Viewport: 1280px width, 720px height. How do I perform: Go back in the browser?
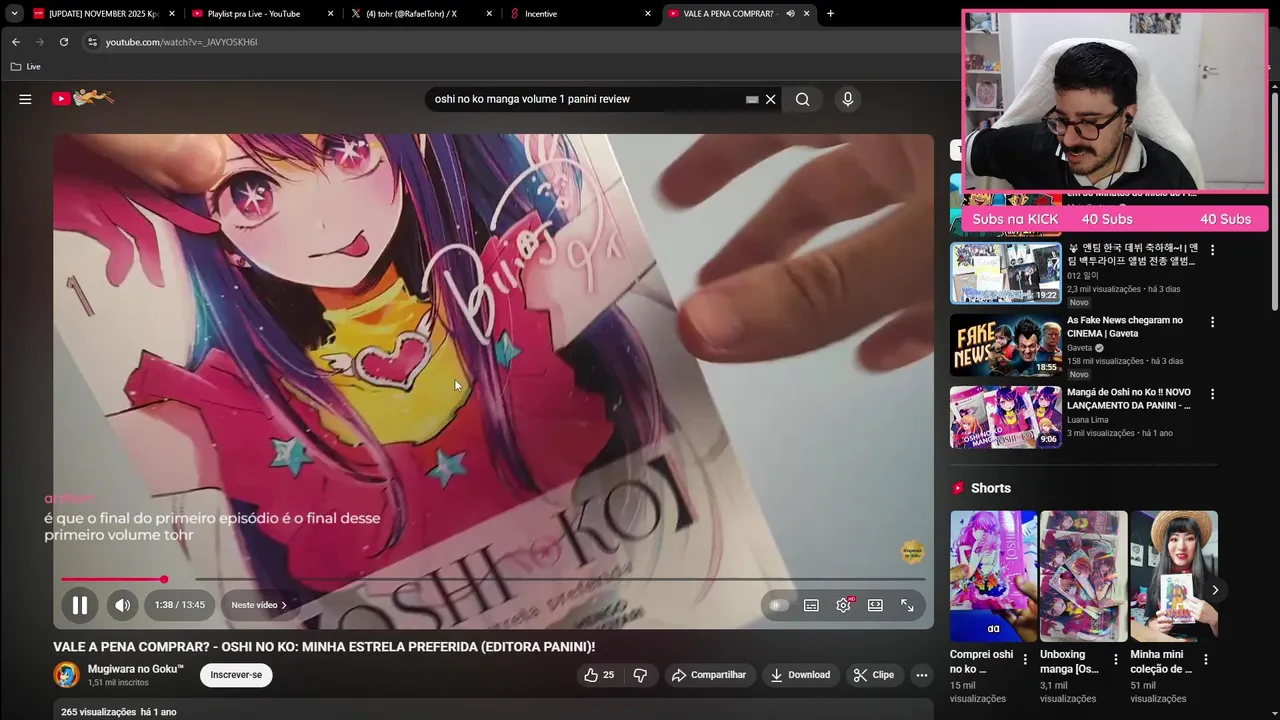pyautogui.click(x=16, y=42)
